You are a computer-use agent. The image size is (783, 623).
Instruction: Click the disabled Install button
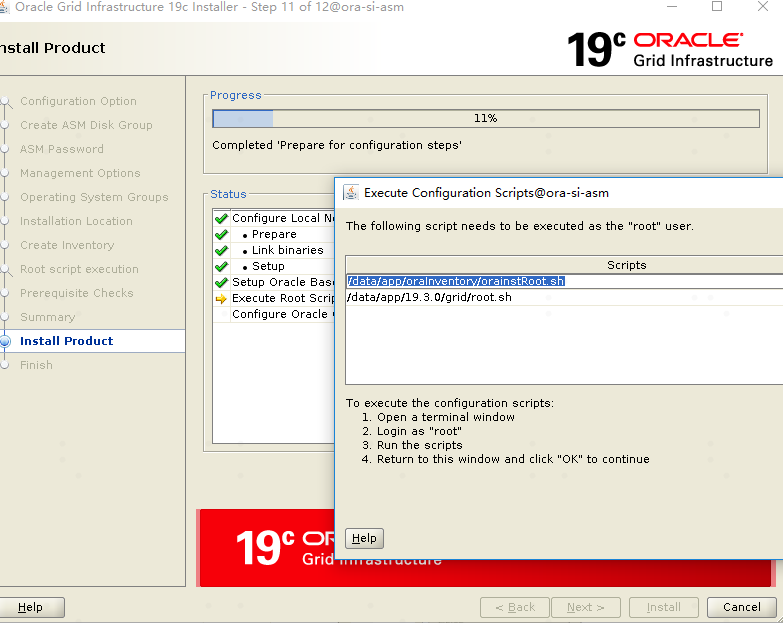tap(664, 607)
